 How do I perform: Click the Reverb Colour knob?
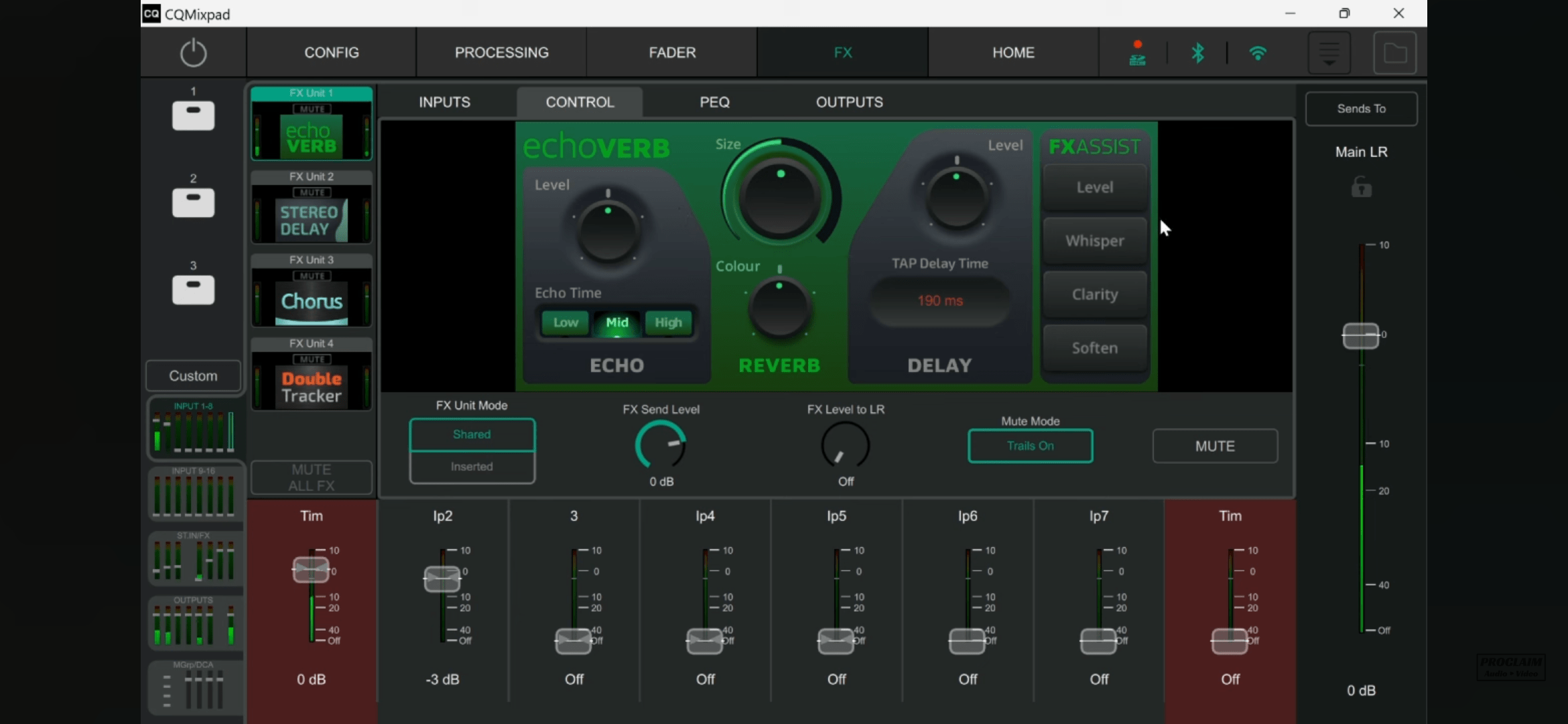click(x=779, y=308)
